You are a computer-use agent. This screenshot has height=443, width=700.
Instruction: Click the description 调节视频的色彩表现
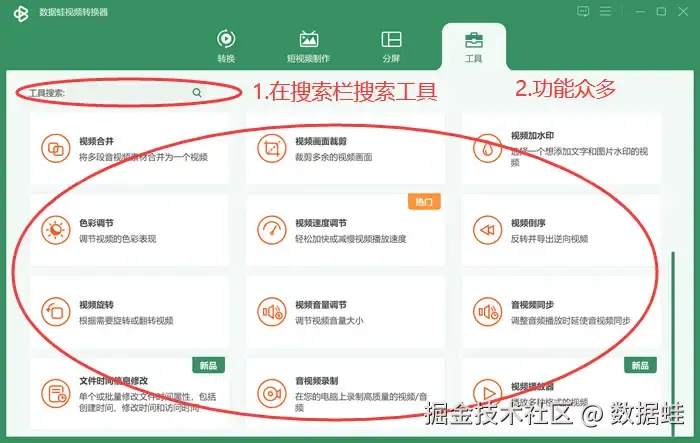[117, 238]
